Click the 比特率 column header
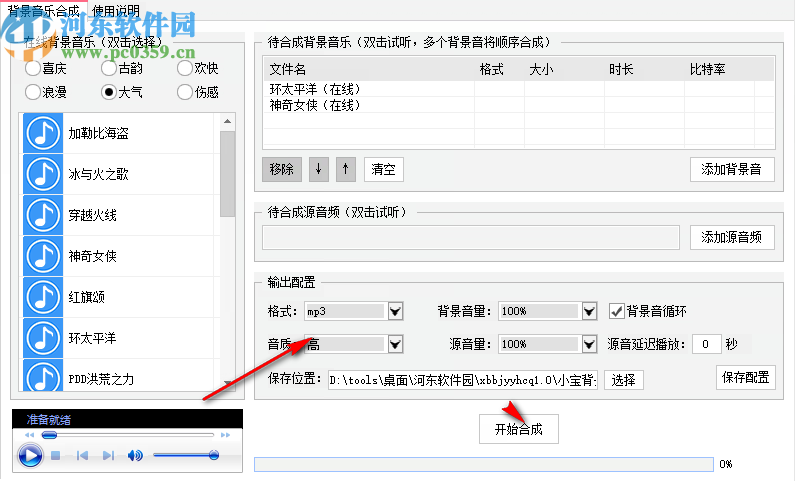The height and width of the screenshot is (481, 795). pos(719,69)
